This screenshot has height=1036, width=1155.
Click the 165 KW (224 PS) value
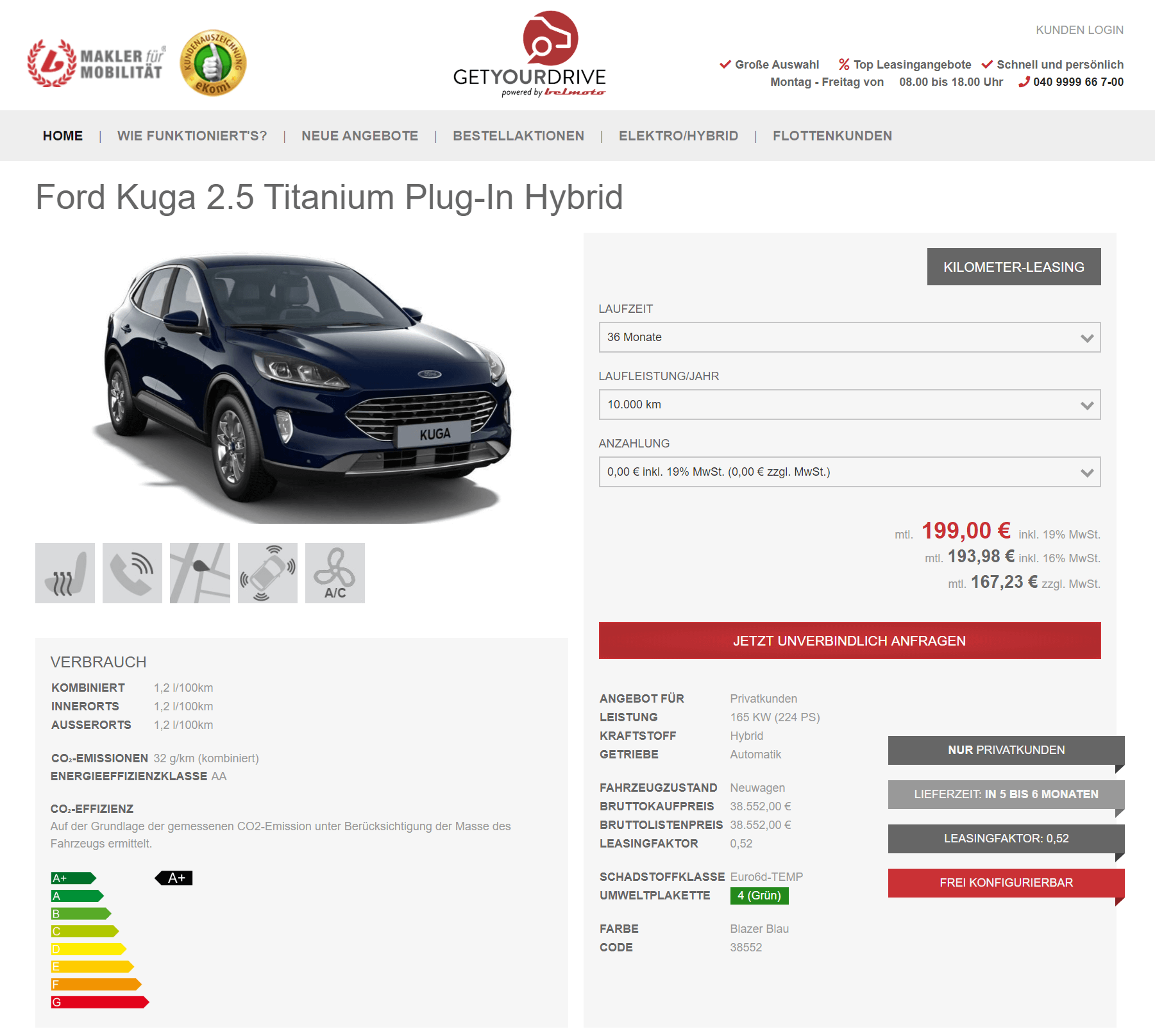[775, 717]
